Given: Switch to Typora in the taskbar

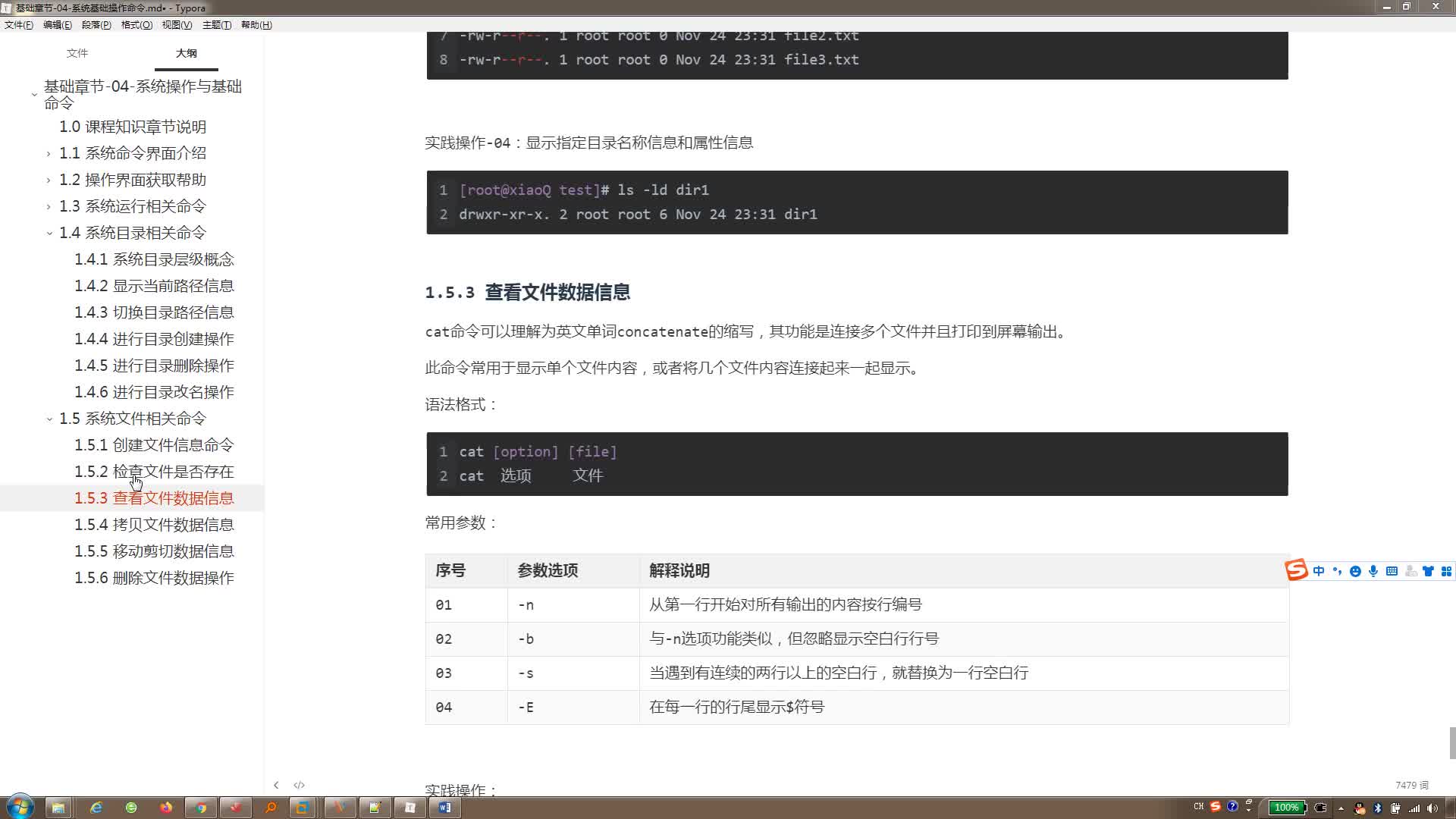Looking at the screenshot, I should click(x=409, y=808).
